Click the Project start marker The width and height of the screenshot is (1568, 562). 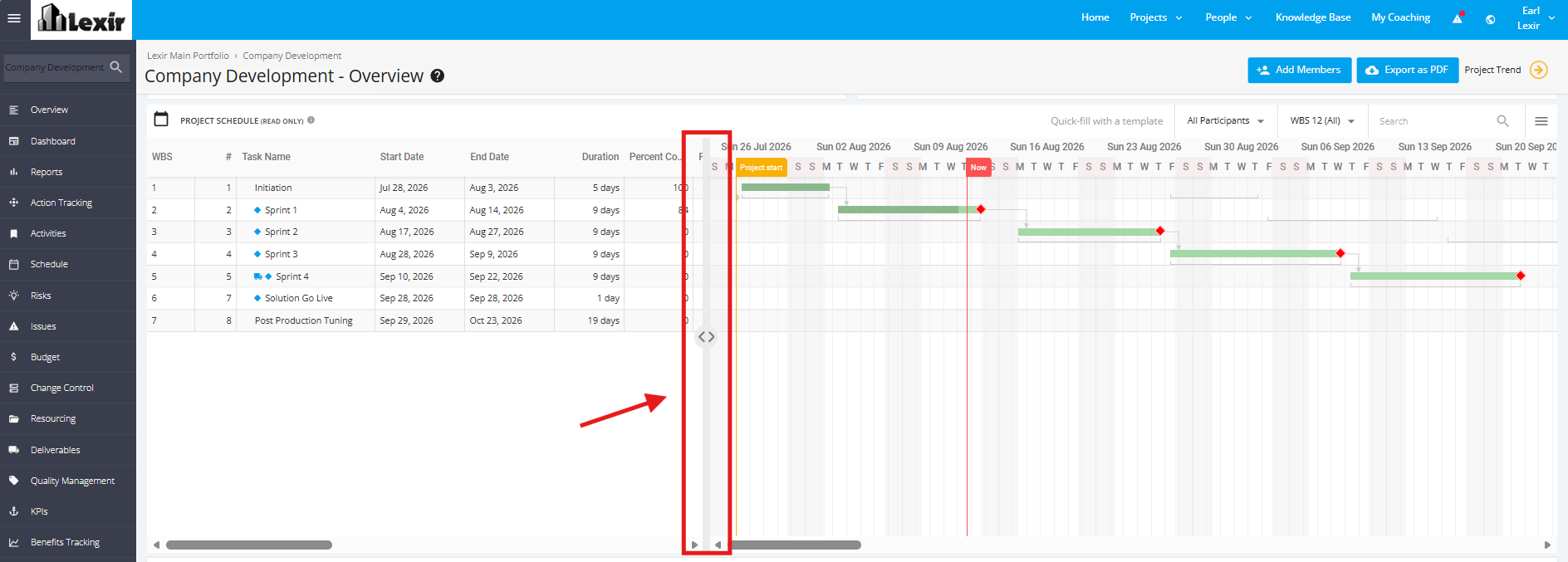point(761,168)
